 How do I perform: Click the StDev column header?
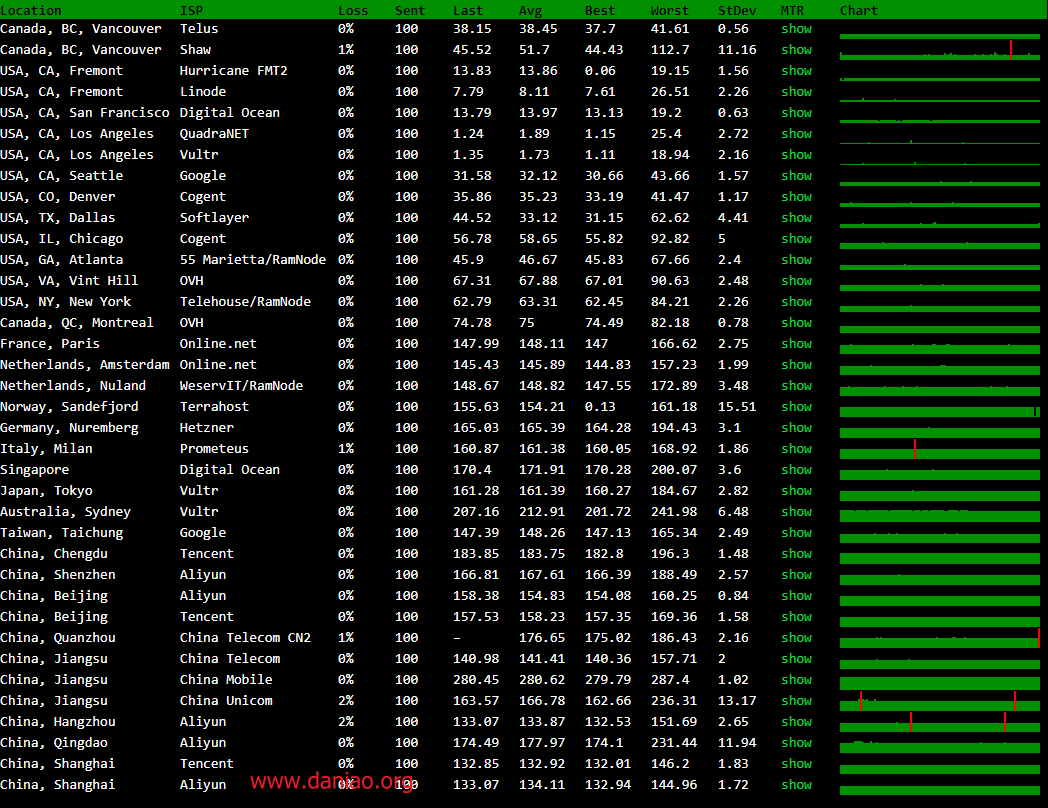coord(737,11)
